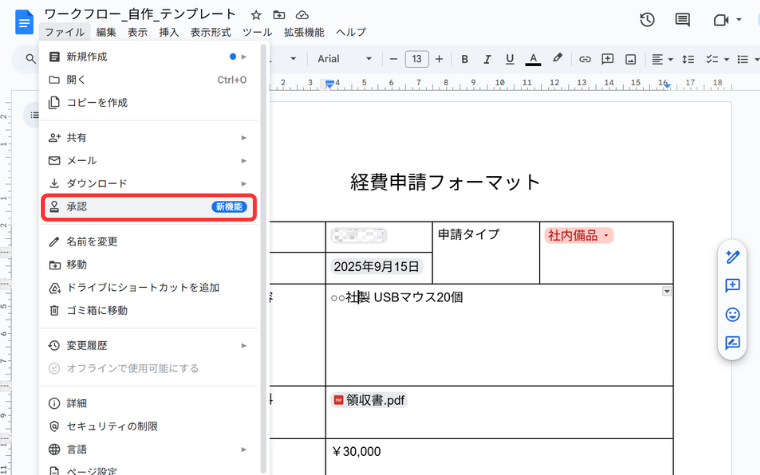
Task: Insert a link with the link icon
Action: tap(585, 59)
